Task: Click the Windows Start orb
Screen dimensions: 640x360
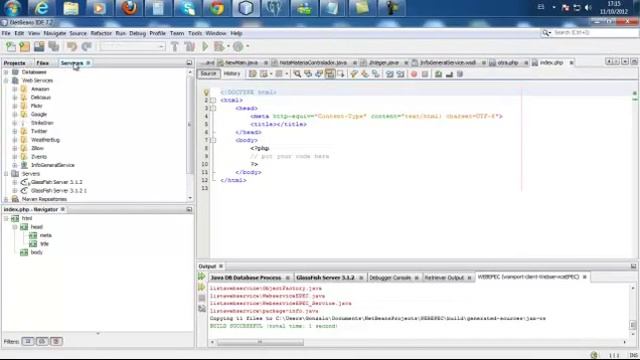Action: coord(12,8)
